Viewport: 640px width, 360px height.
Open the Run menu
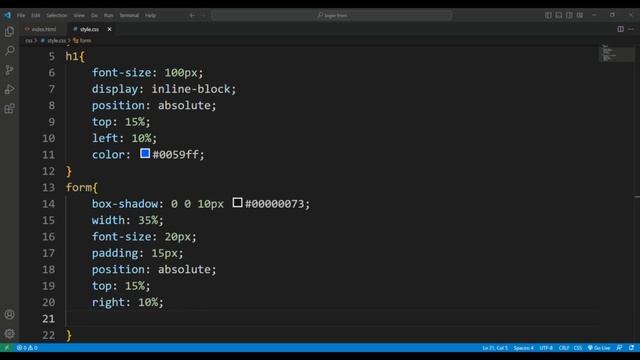[108, 15]
